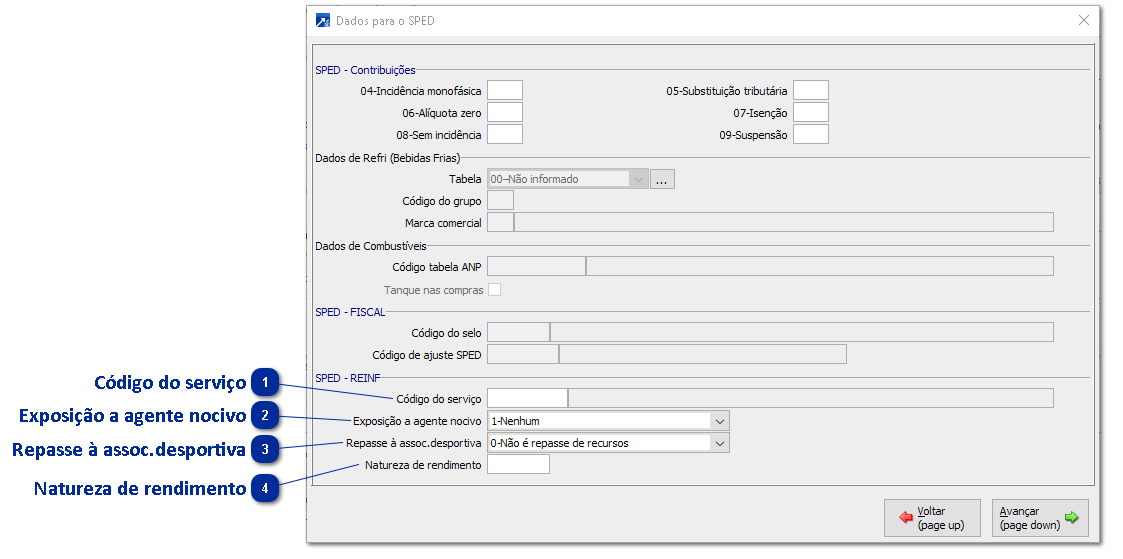Focus the Natureza de rendimento field
The height and width of the screenshot is (559, 1123).
point(518,465)
